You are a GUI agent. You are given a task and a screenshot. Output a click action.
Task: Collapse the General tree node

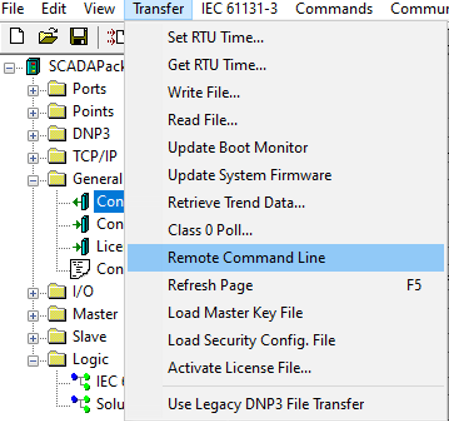click(x=33, y=180)
